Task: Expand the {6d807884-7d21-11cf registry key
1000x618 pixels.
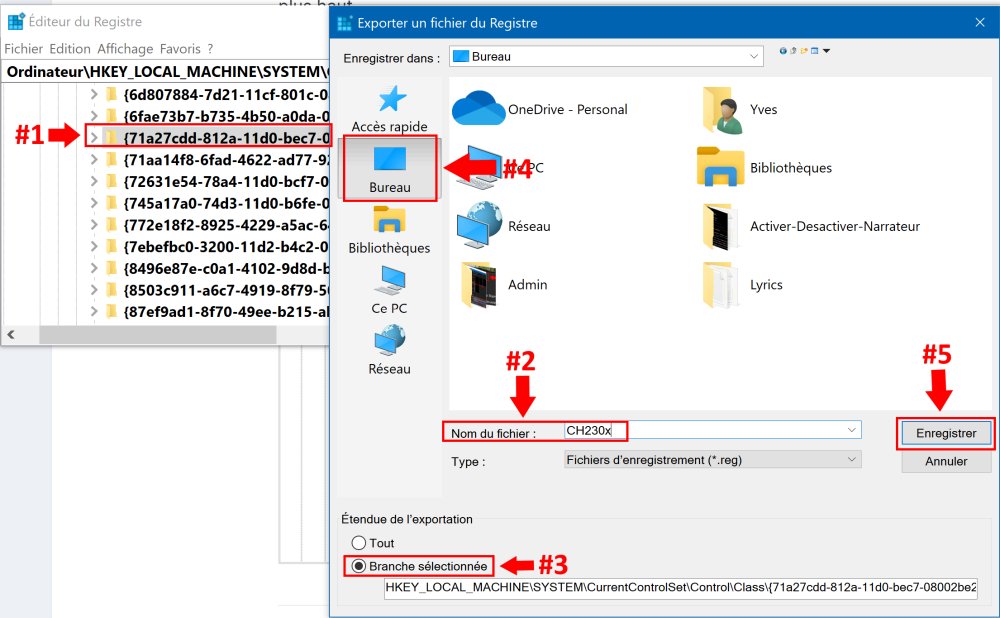Action: pyautogui.click(x=94, y=94)
